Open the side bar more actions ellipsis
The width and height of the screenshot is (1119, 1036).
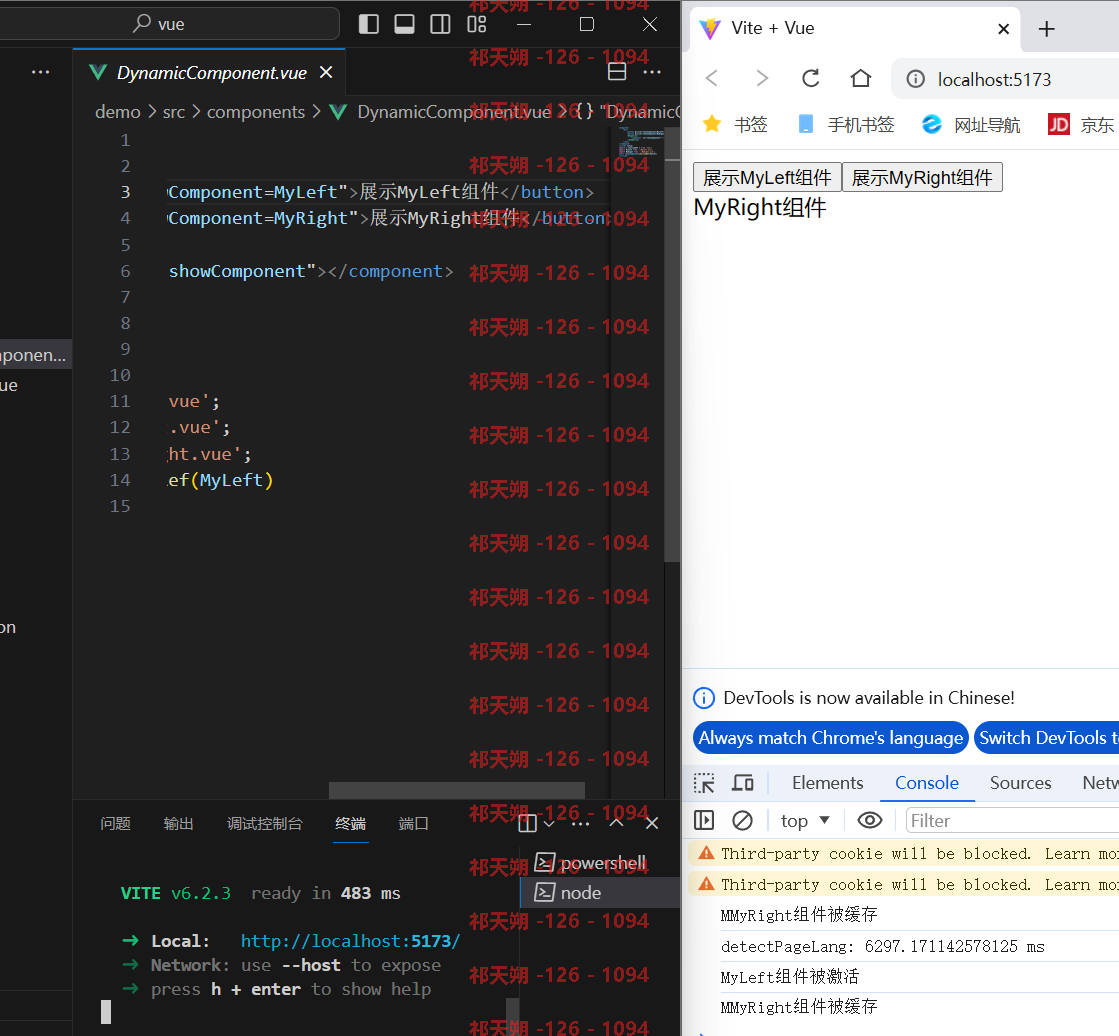pyautogui.click(x=41, y=72)
